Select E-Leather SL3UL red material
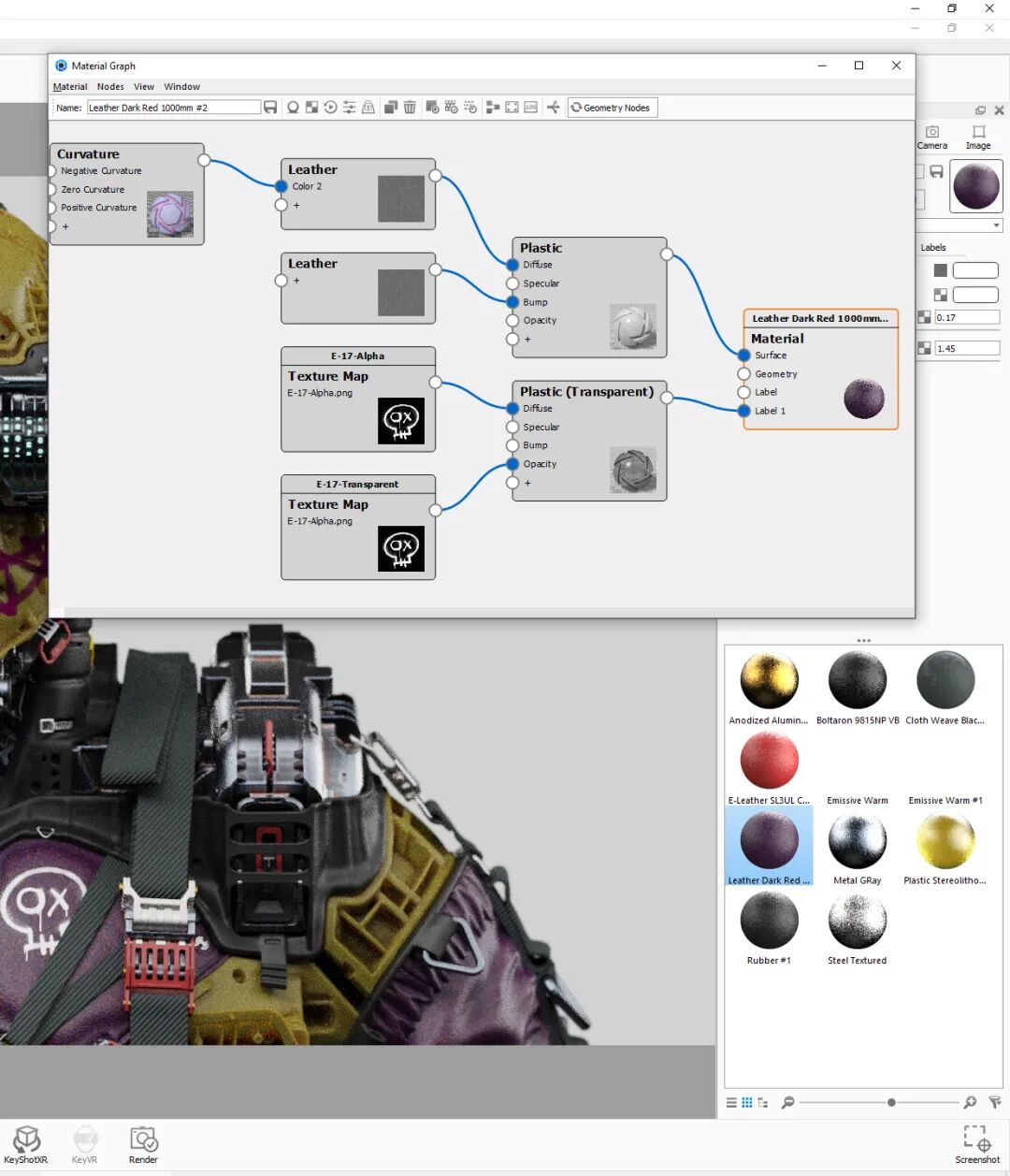Screen dimensions: 1010x1176 [769, 760]
